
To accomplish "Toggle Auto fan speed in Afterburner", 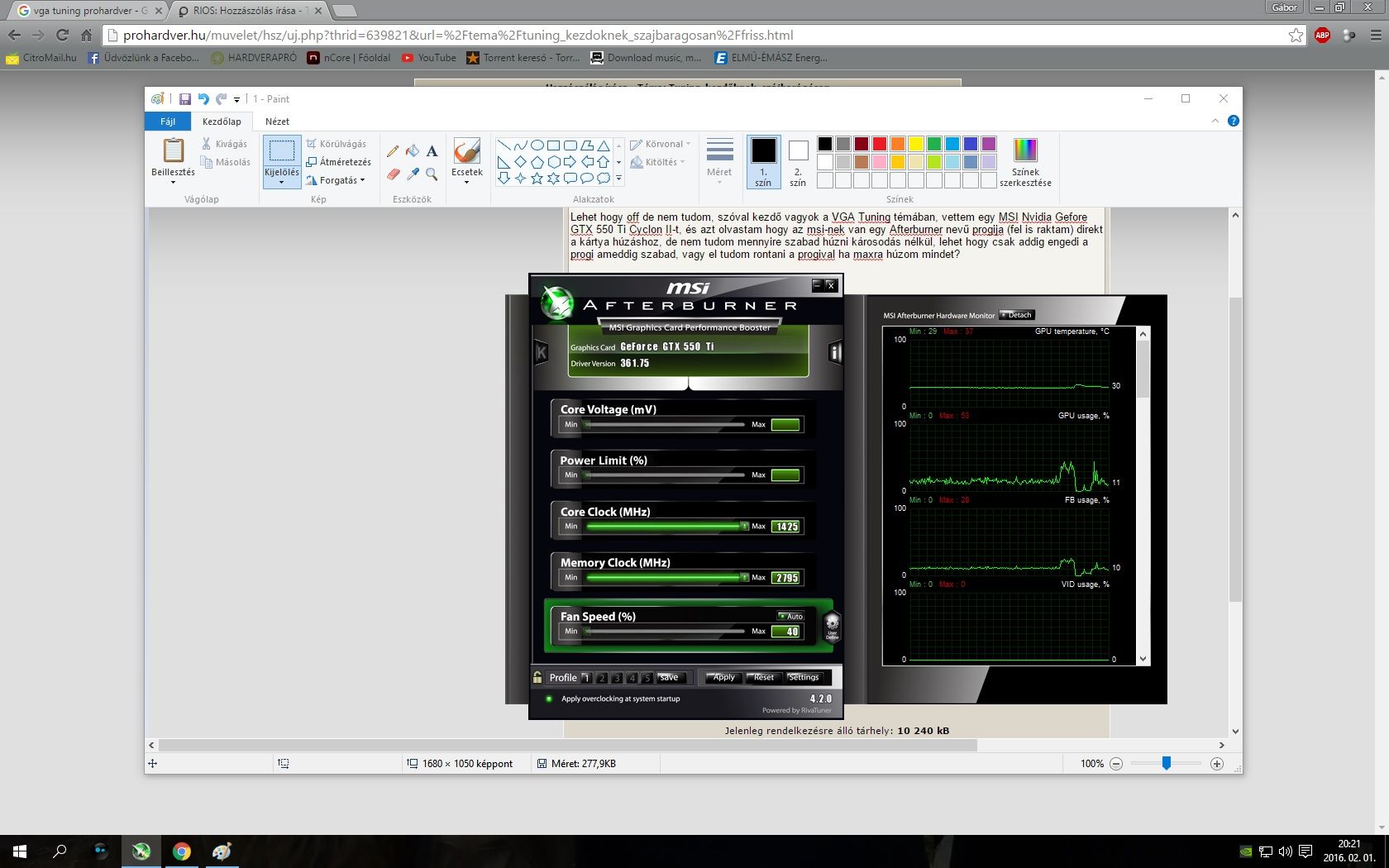I will (790, 616).
